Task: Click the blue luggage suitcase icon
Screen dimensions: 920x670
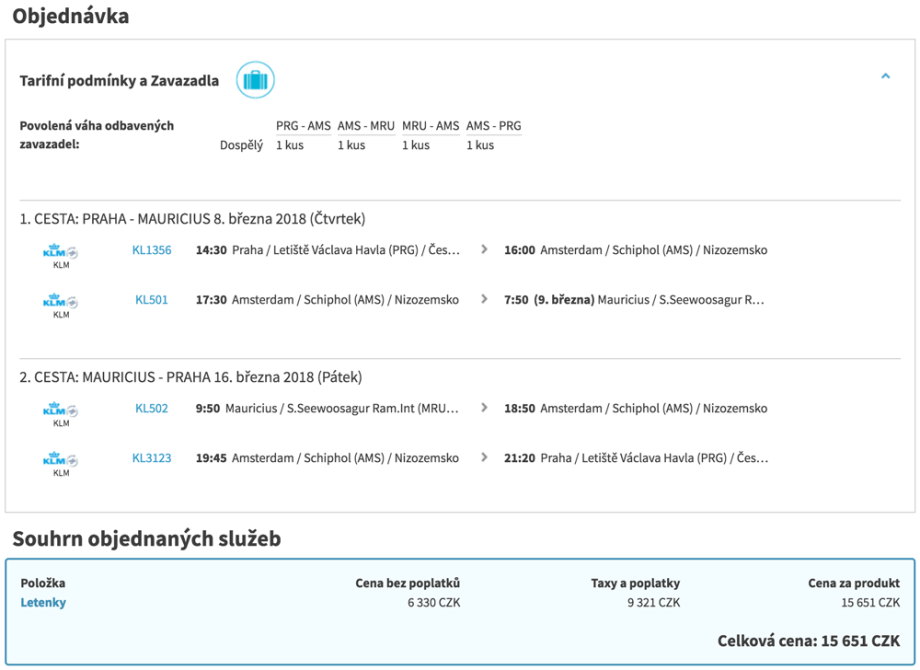Action: point(255,80)
